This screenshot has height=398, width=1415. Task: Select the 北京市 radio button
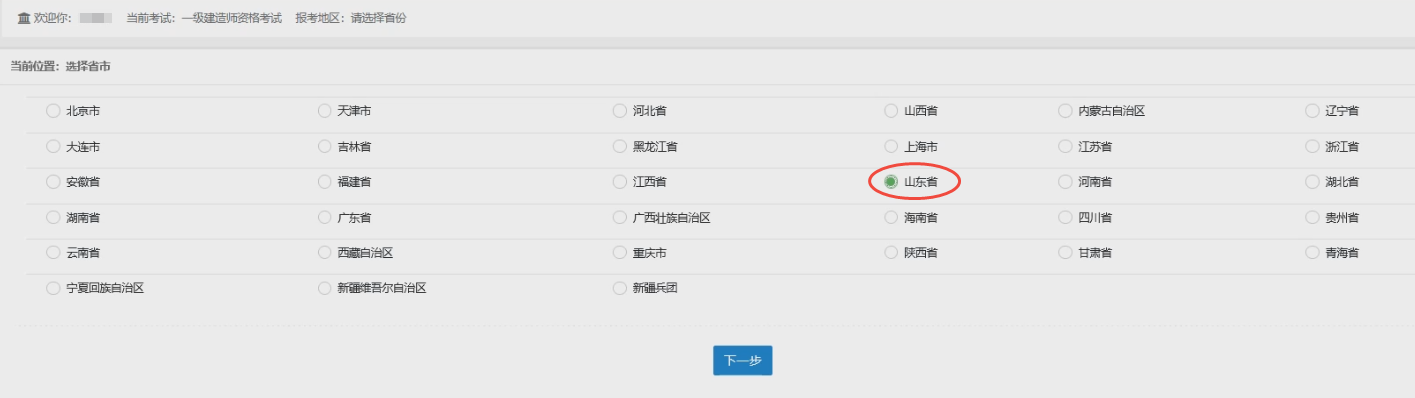coord(53,111)
